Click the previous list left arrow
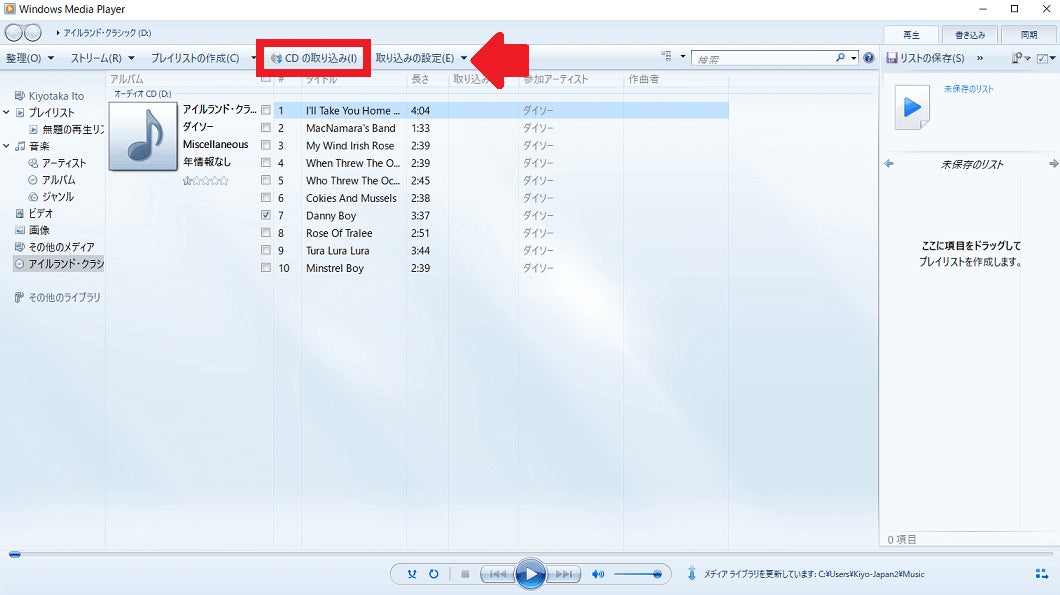The image size is (1060, 595). point(889,164)
